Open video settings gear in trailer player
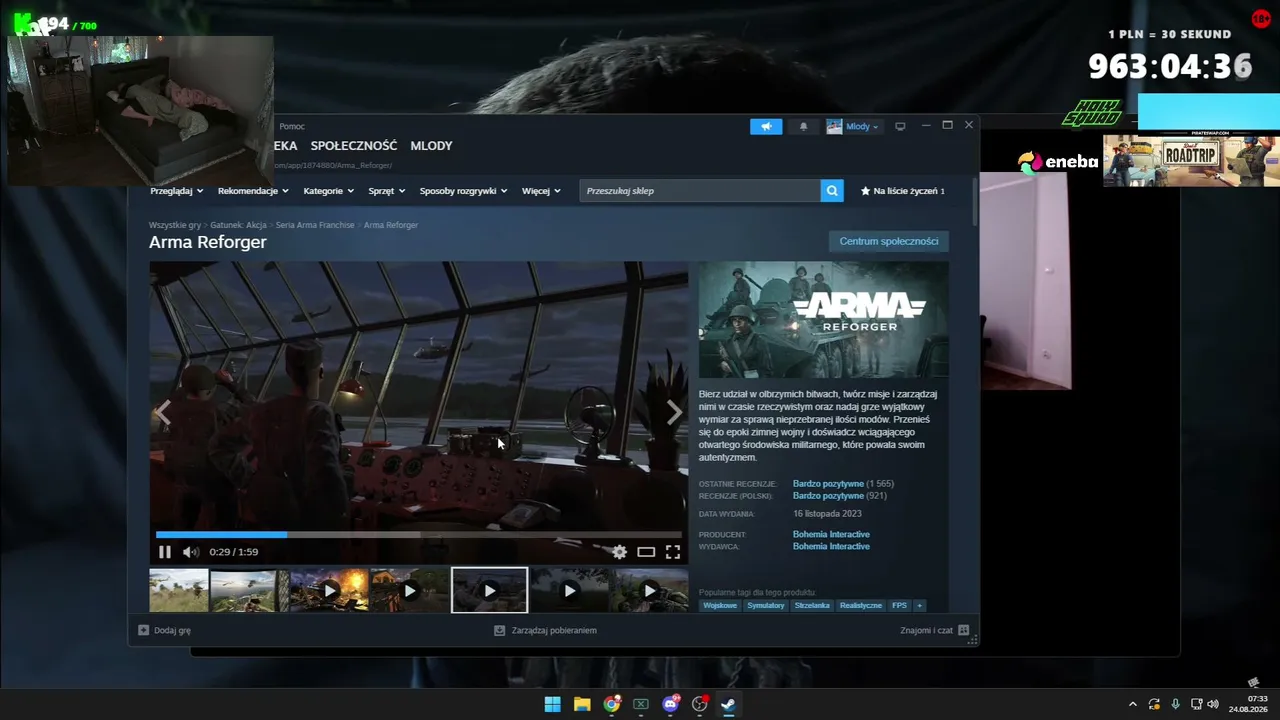 point(620,552)
